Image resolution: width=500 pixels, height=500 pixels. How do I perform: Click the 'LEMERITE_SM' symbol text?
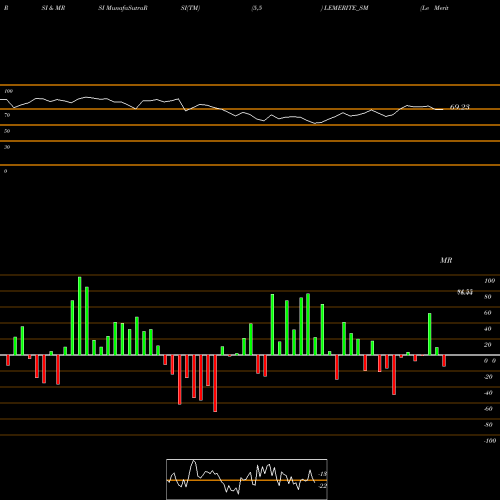click(346, 8)
